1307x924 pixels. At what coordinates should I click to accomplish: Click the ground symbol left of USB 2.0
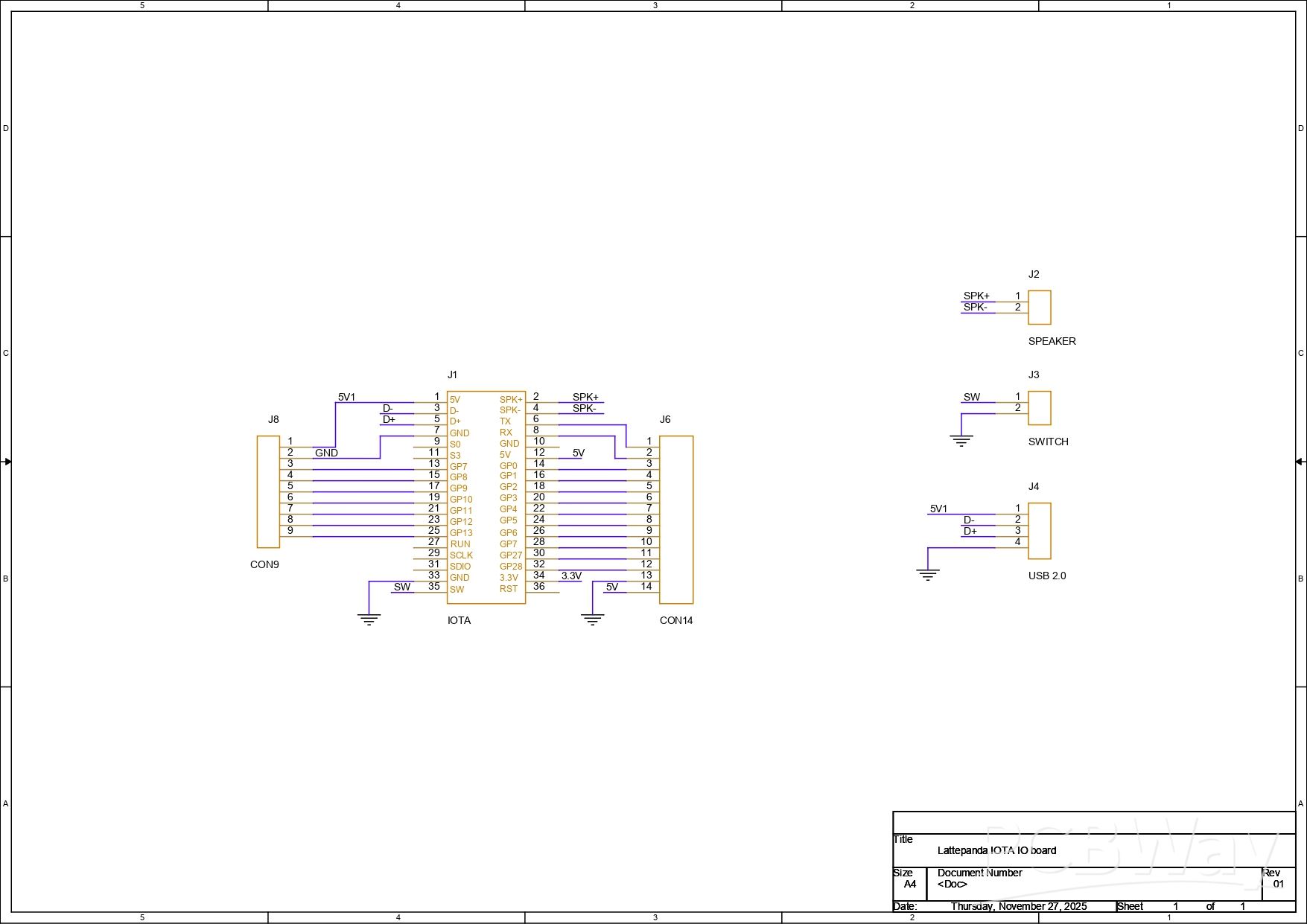[x=928, y=575]
